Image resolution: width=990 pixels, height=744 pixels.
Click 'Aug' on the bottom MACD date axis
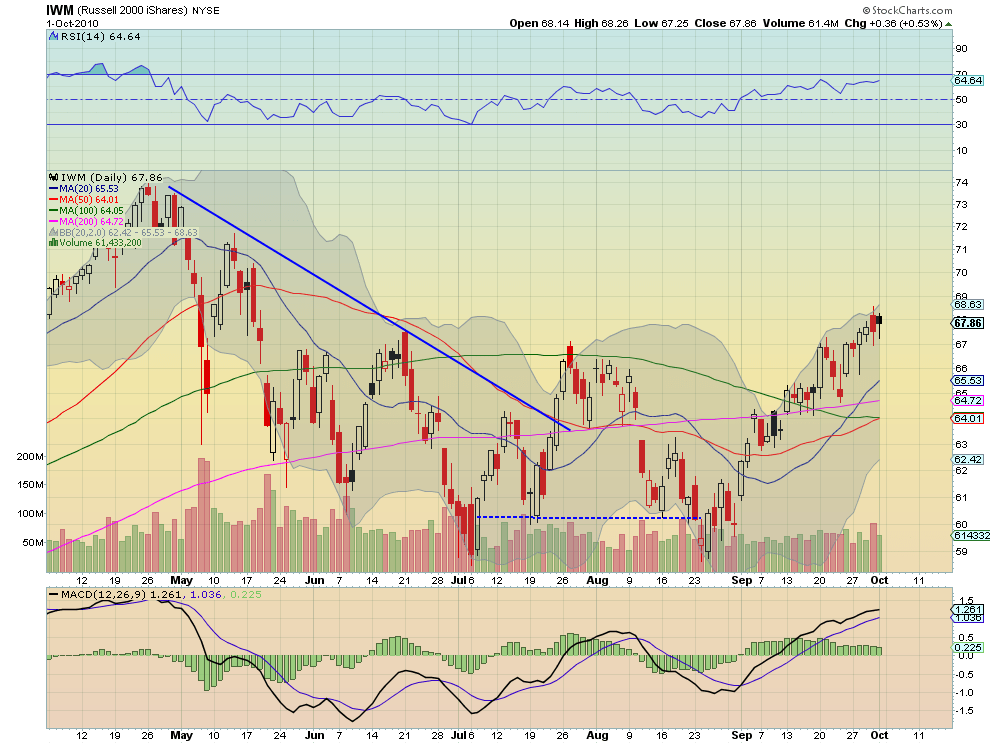click(x=597, y=735)
